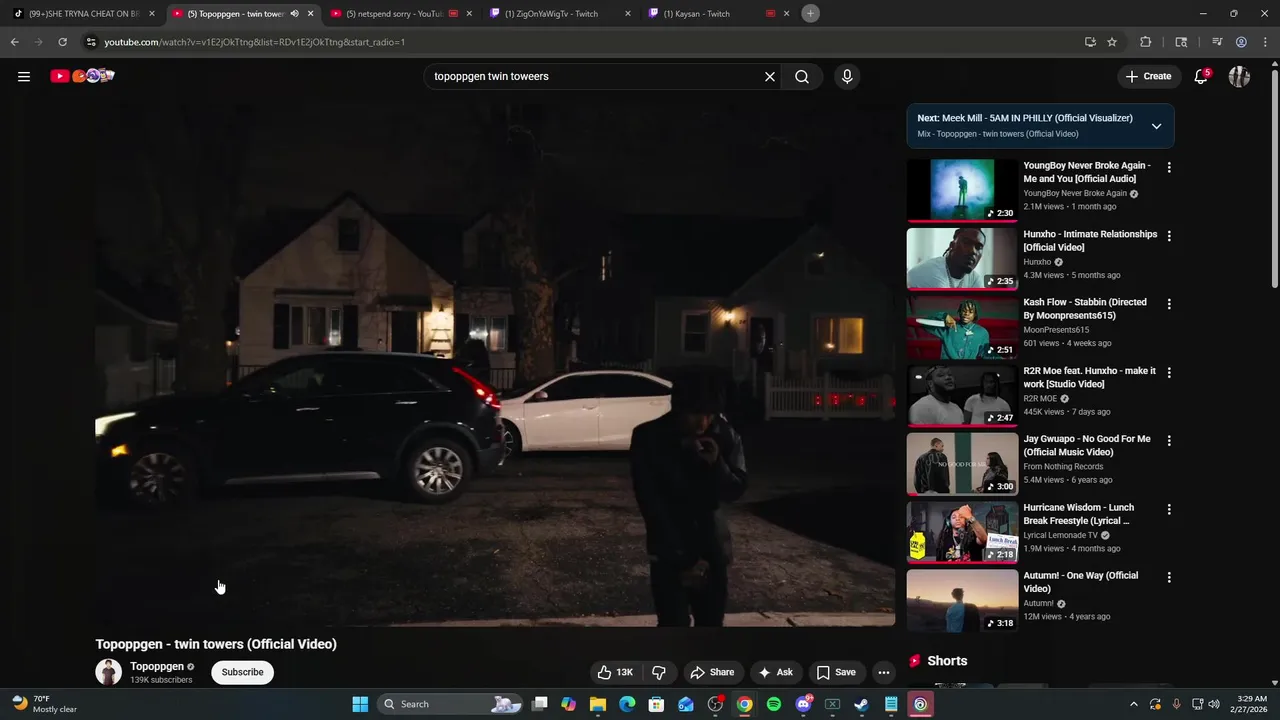The image size is (1280, 720).
Task: Open the Ask AI button
Action: click(x=776, y=672)
